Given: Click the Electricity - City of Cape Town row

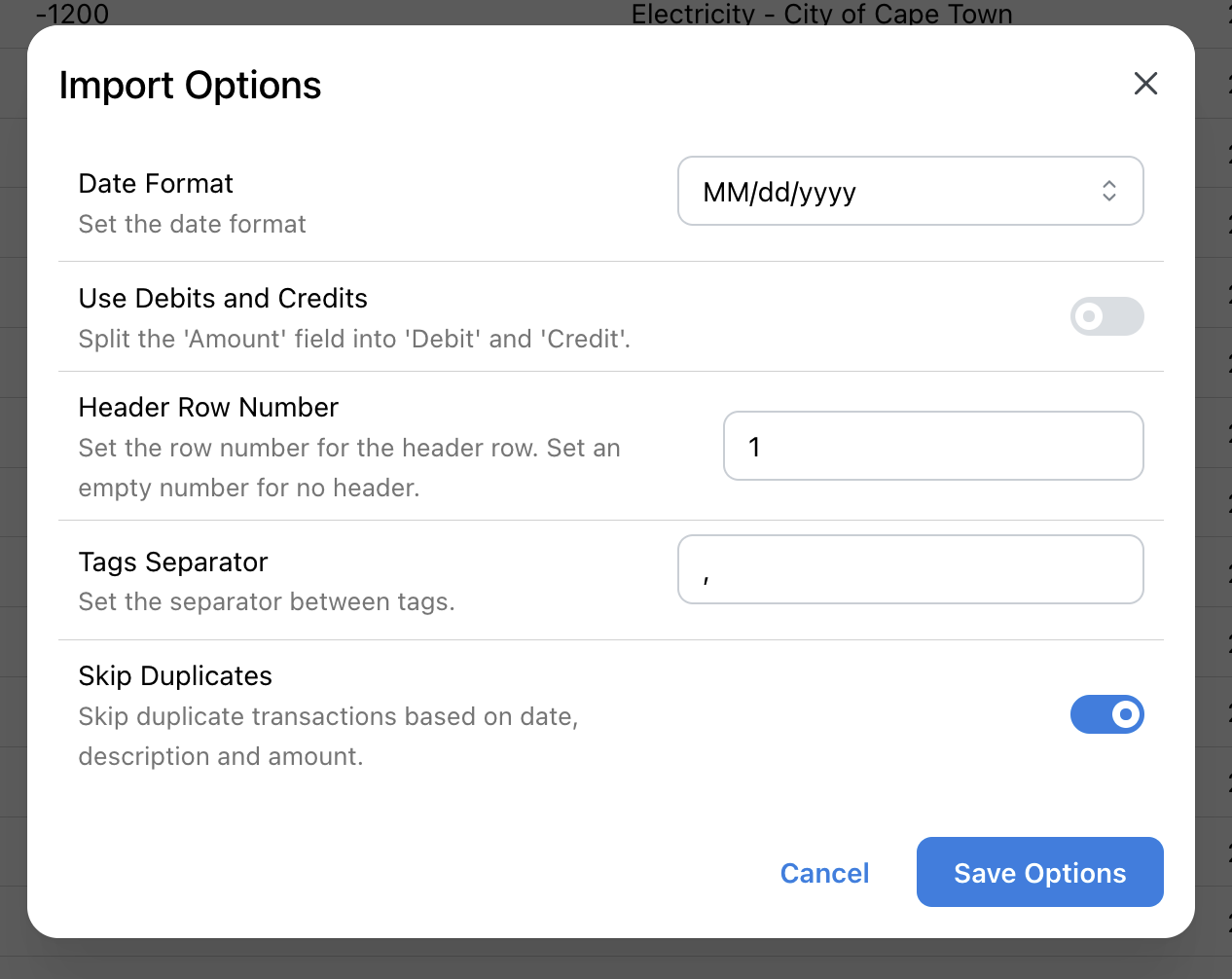Looking at the screenshot, I should tap(822, 14).
